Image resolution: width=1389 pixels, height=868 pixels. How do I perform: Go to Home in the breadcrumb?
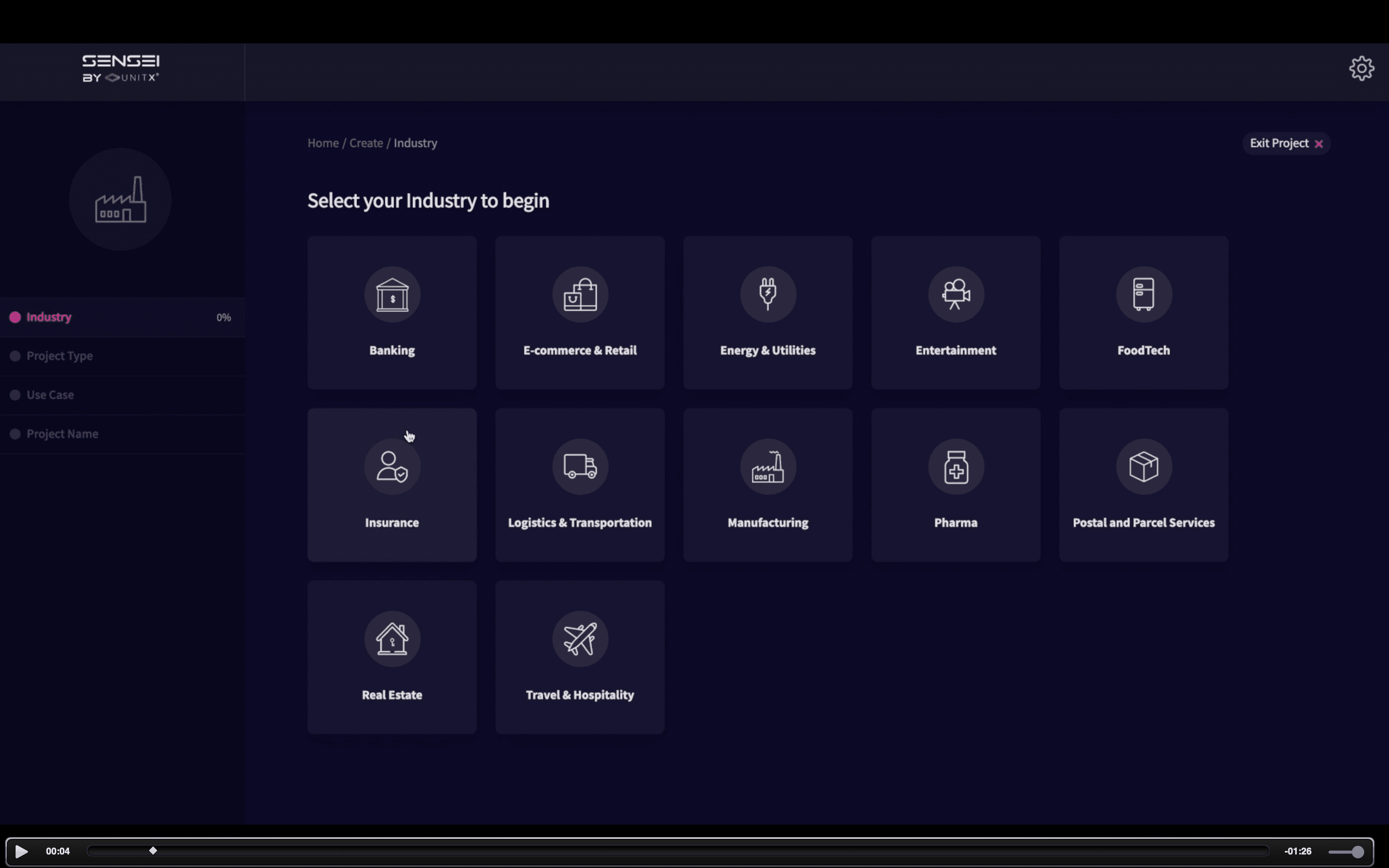(x=322, y=143)
